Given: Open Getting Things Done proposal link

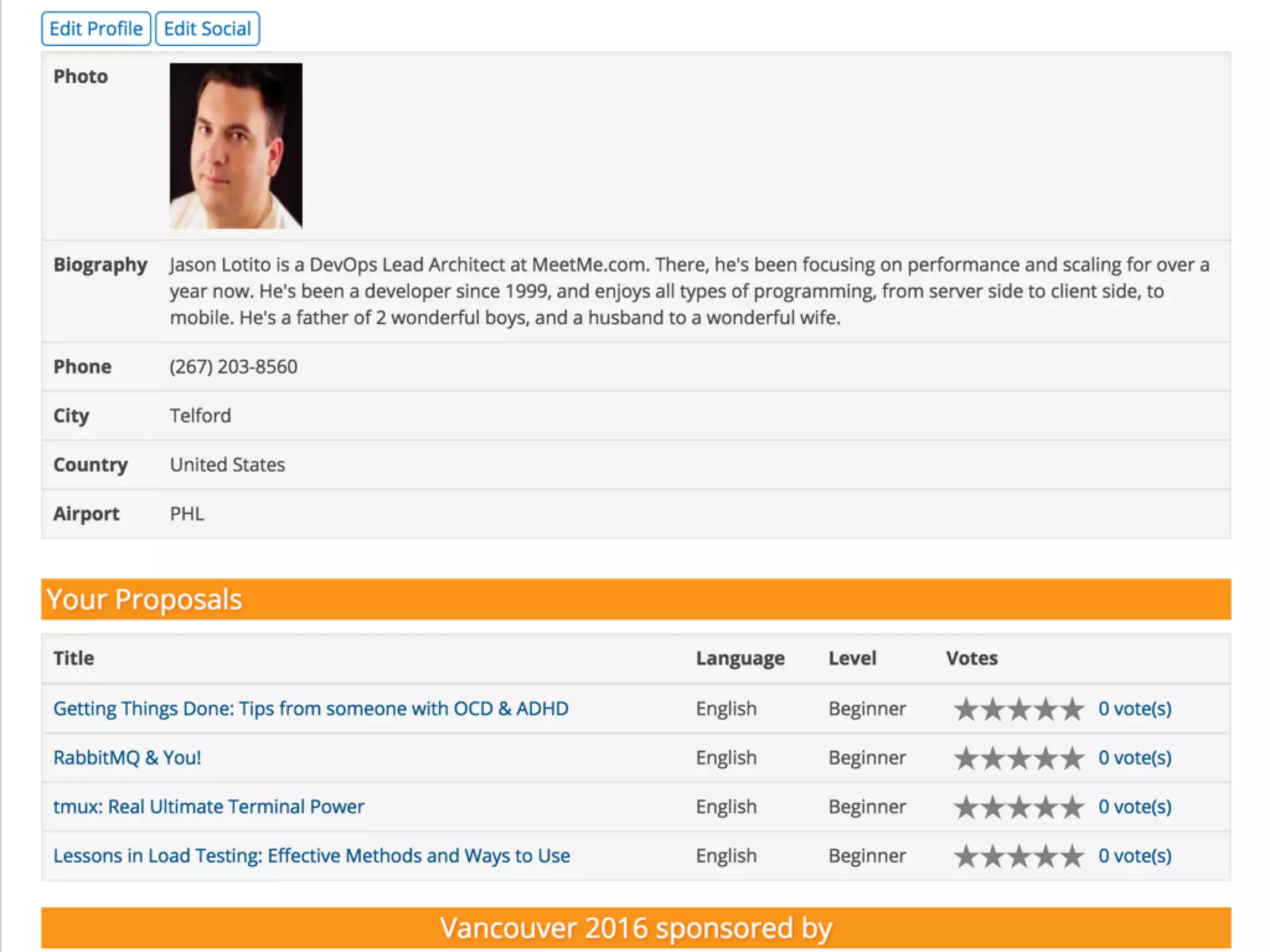Looking at the screenshot, I should pos(311,708).
